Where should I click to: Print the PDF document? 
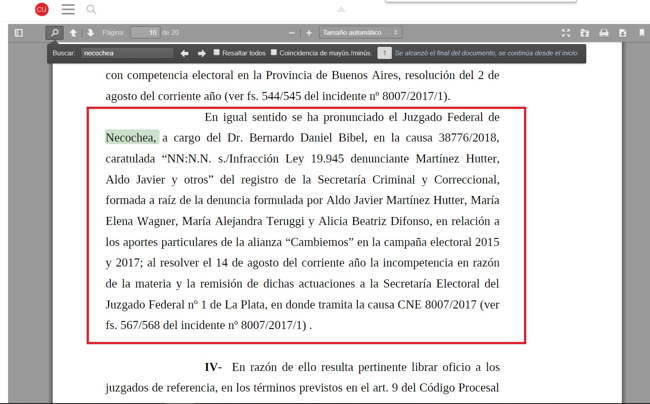[x=604, y=33]
